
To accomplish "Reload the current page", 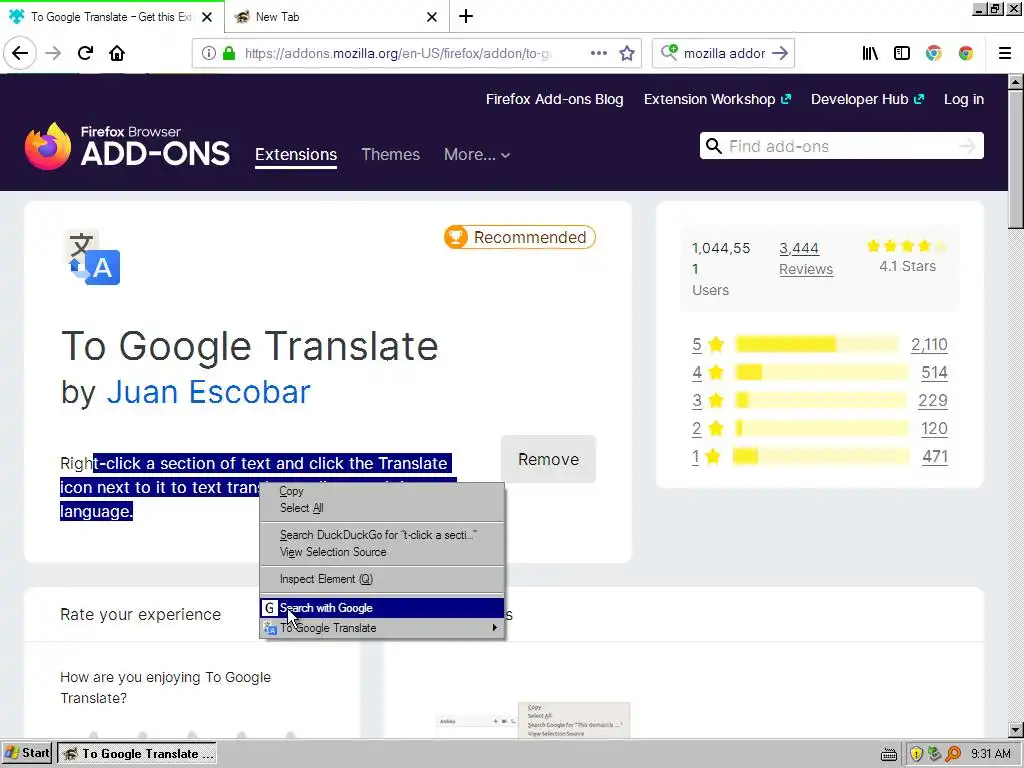I will point(85,53).
